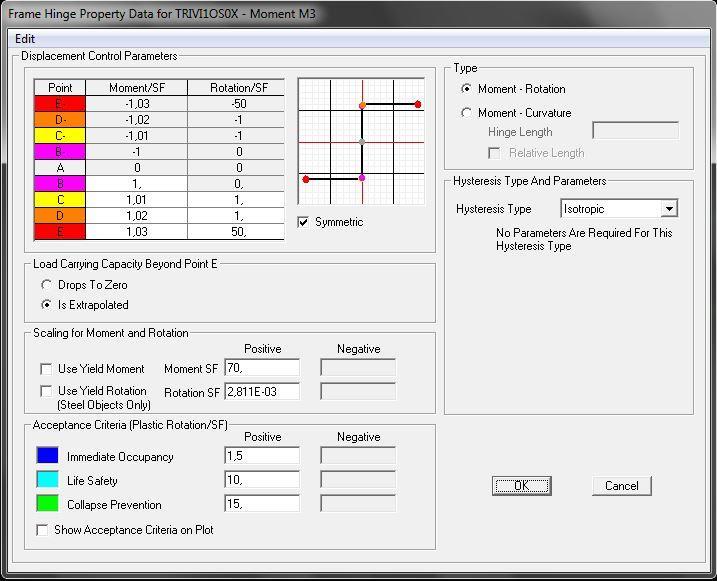This screenshot has height=581, width=717.
Task: Click the Moment/SF column header
Action: 136,88
